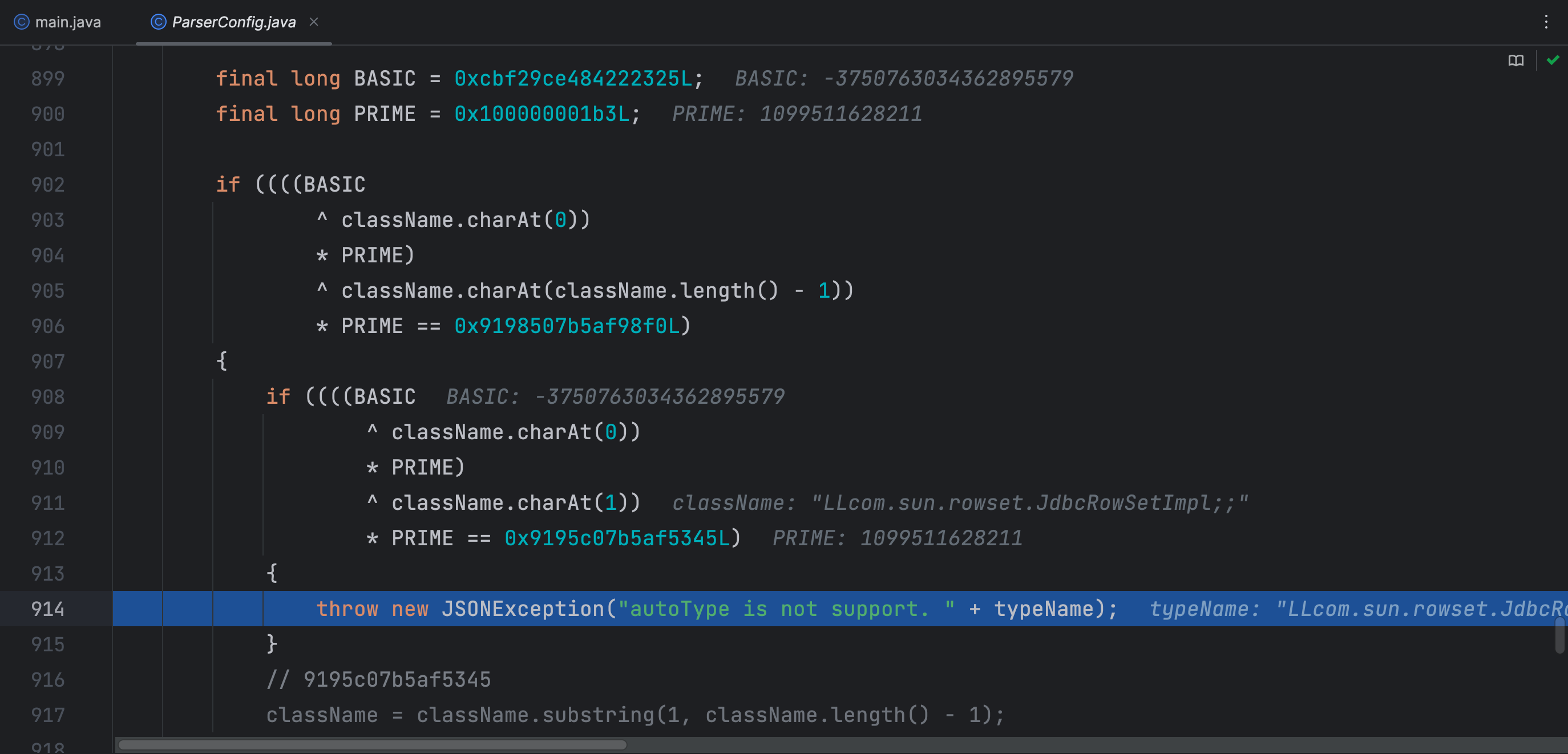Click inline hint BASIC value on line 899
This screenshot has height=754, width=1568.
coord(904,79)
